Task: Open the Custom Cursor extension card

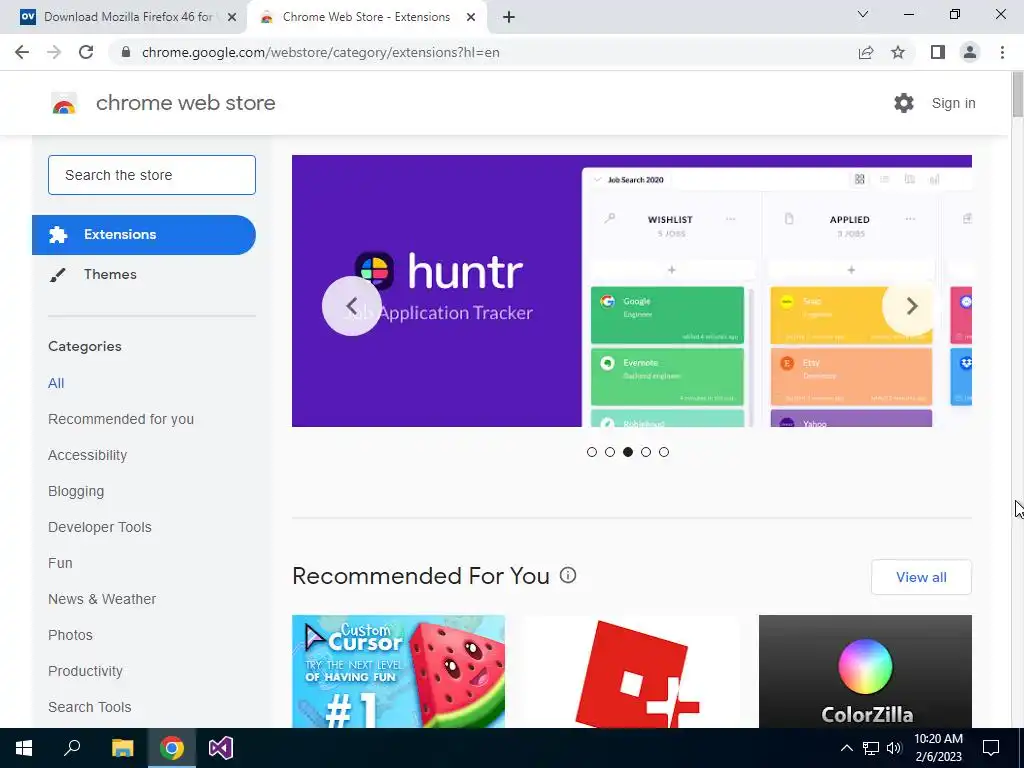Action: point(398,671)
